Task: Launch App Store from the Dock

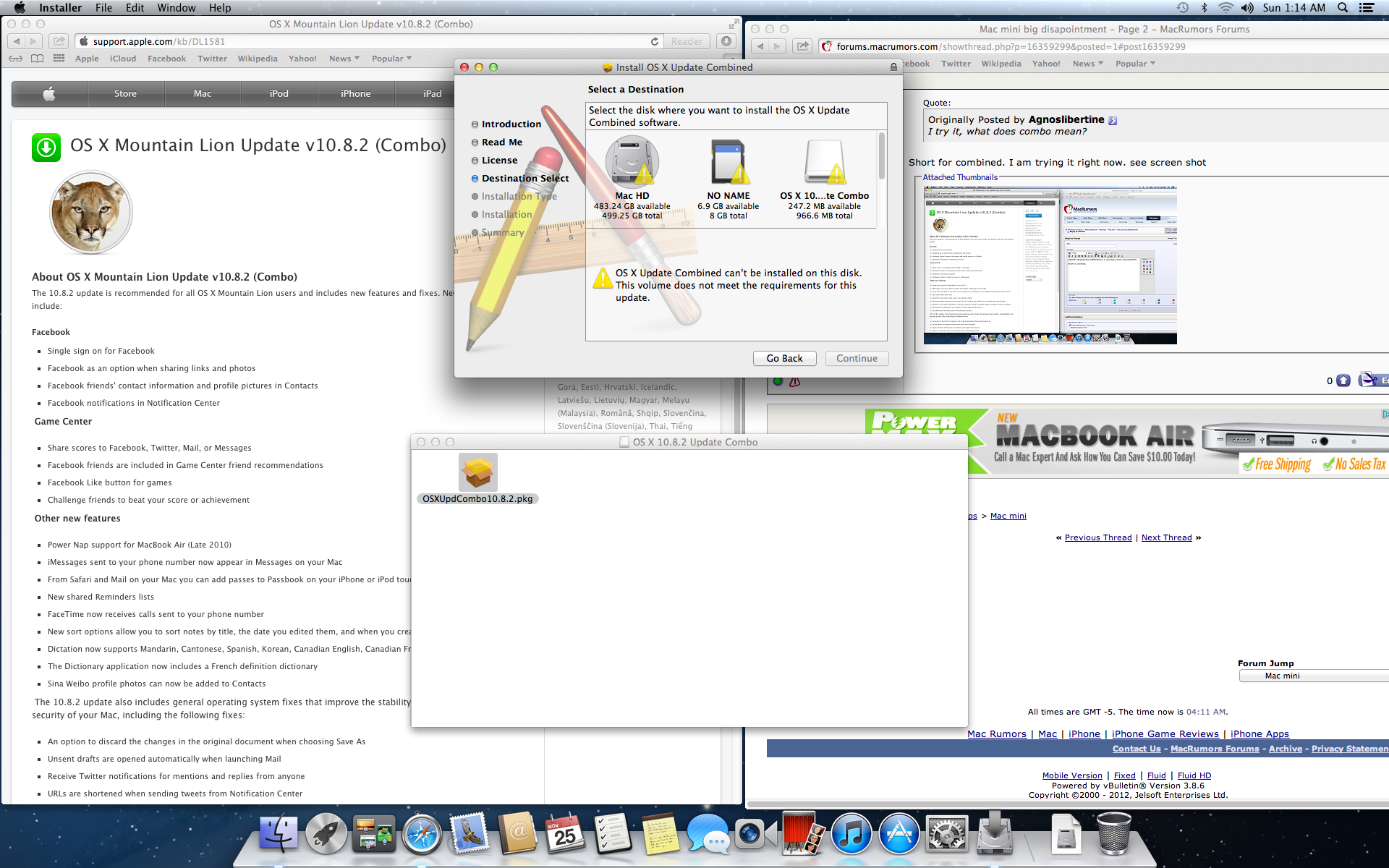Action: (x=899, y=835)
